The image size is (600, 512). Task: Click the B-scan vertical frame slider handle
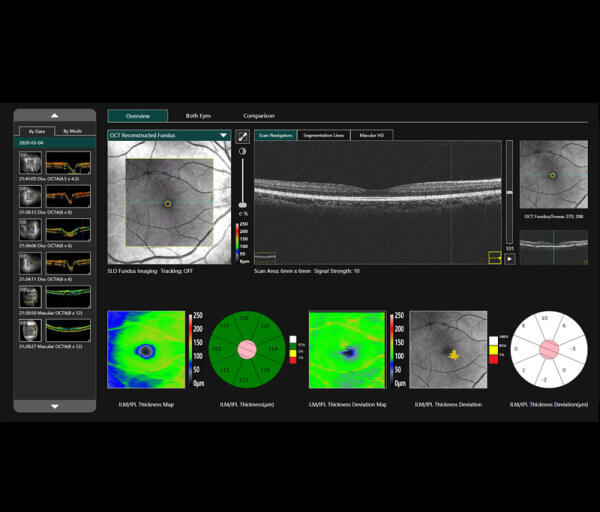(x=510, y=192)
